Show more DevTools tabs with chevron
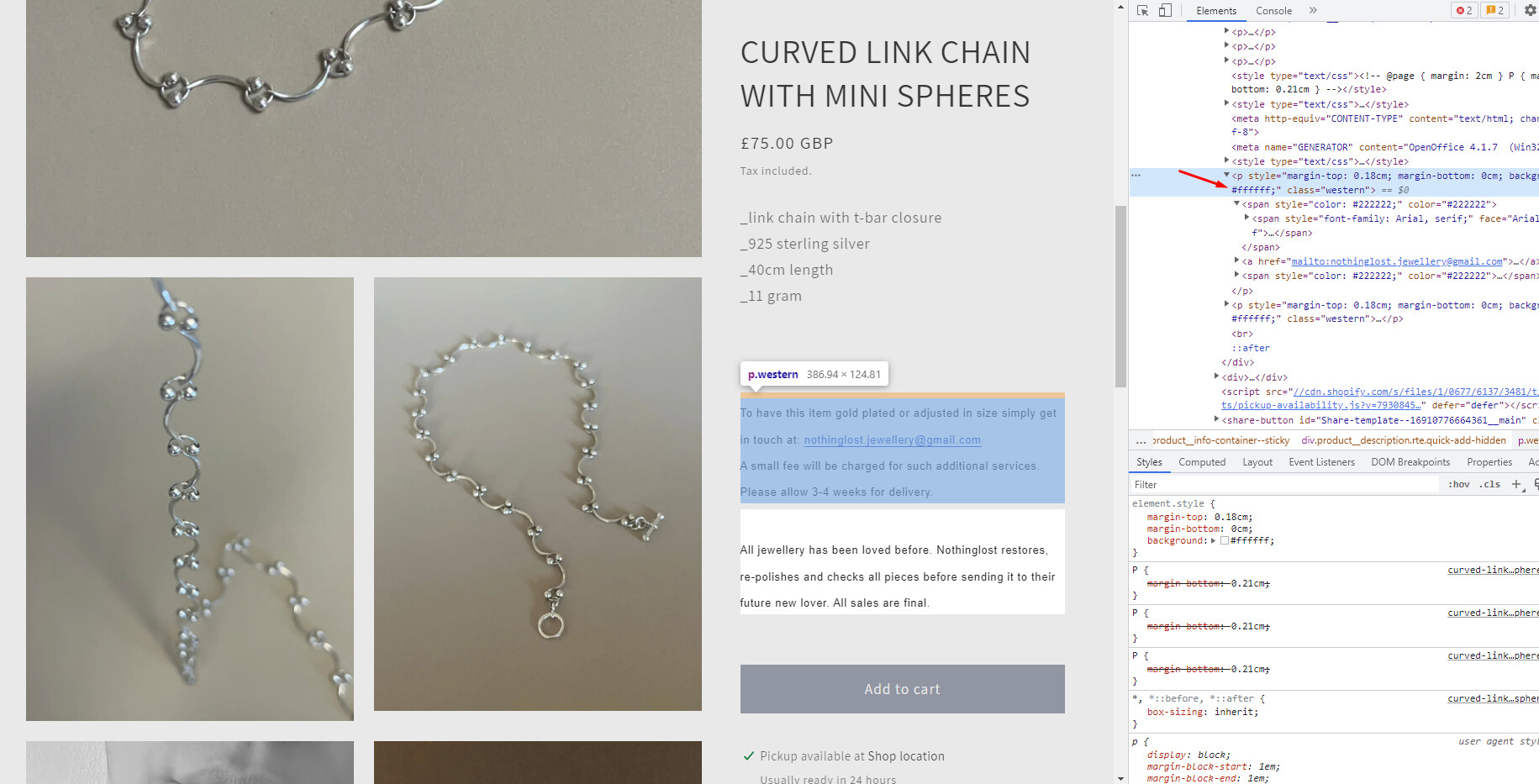This screenshot has height=784, width=1539. 1313,10
